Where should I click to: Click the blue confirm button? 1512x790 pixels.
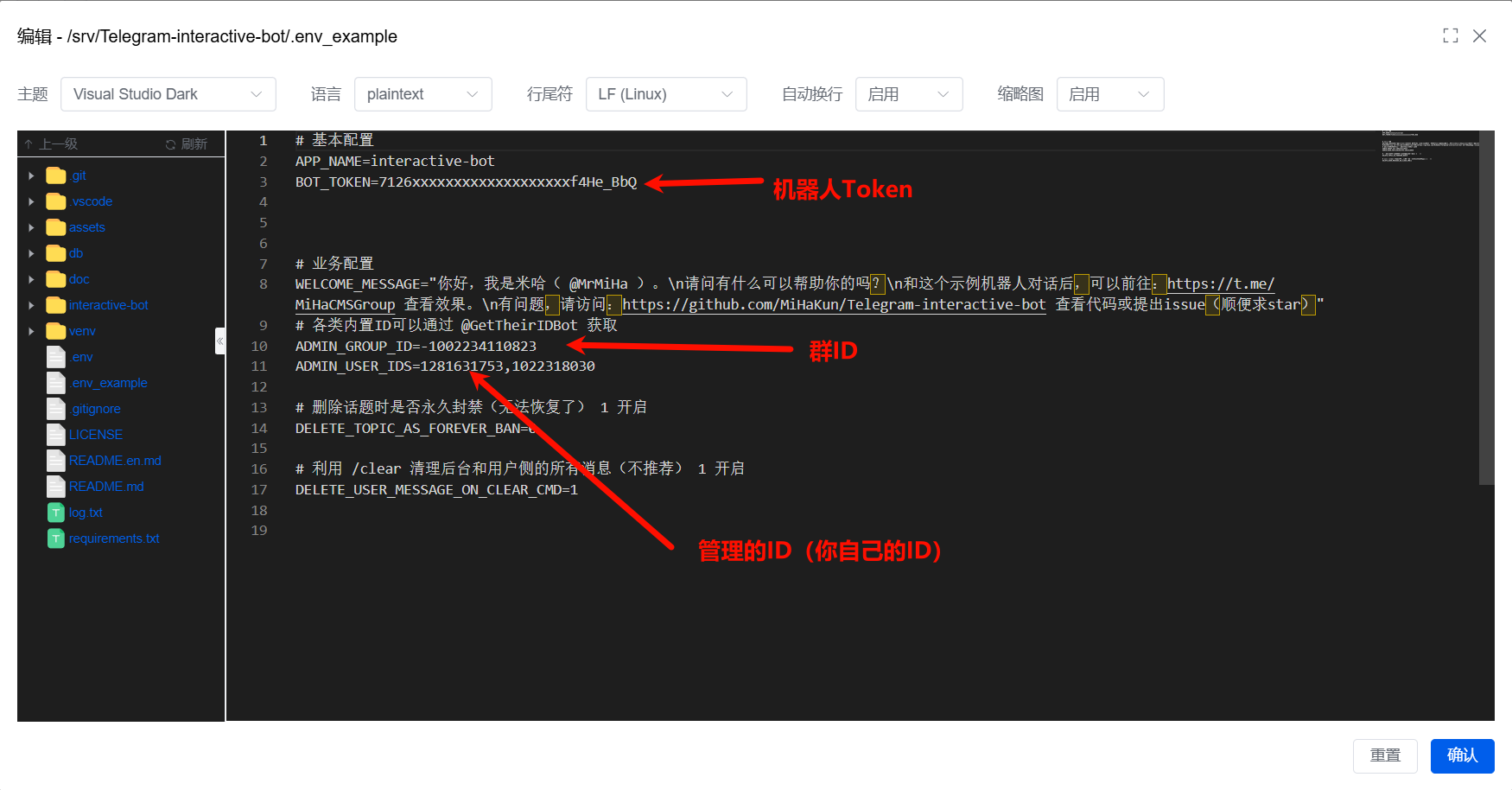1462,755
